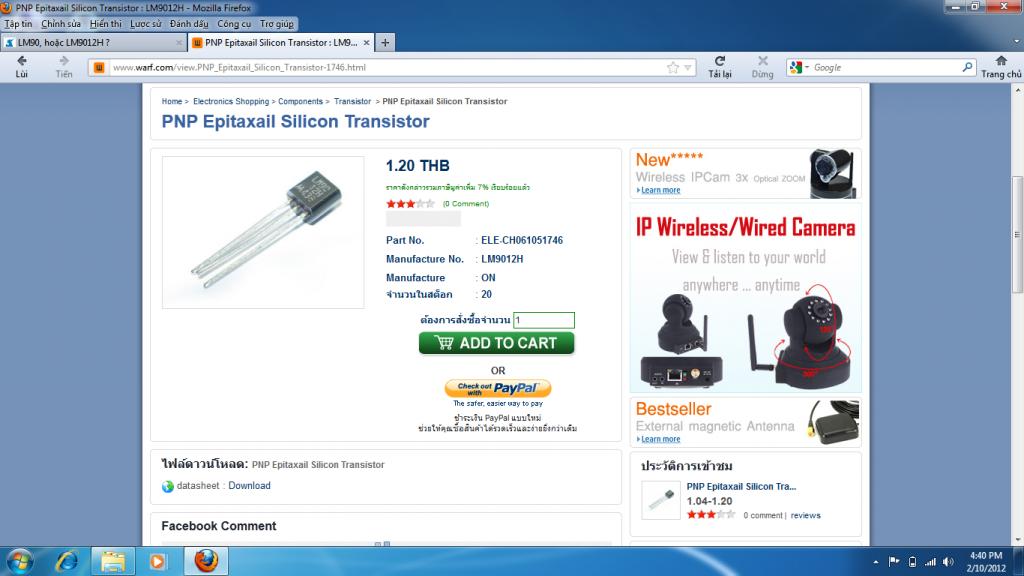Expand the URL bar history dropdown arrow
Viewport: 1024px width, 576px height.
pos(688,67)
